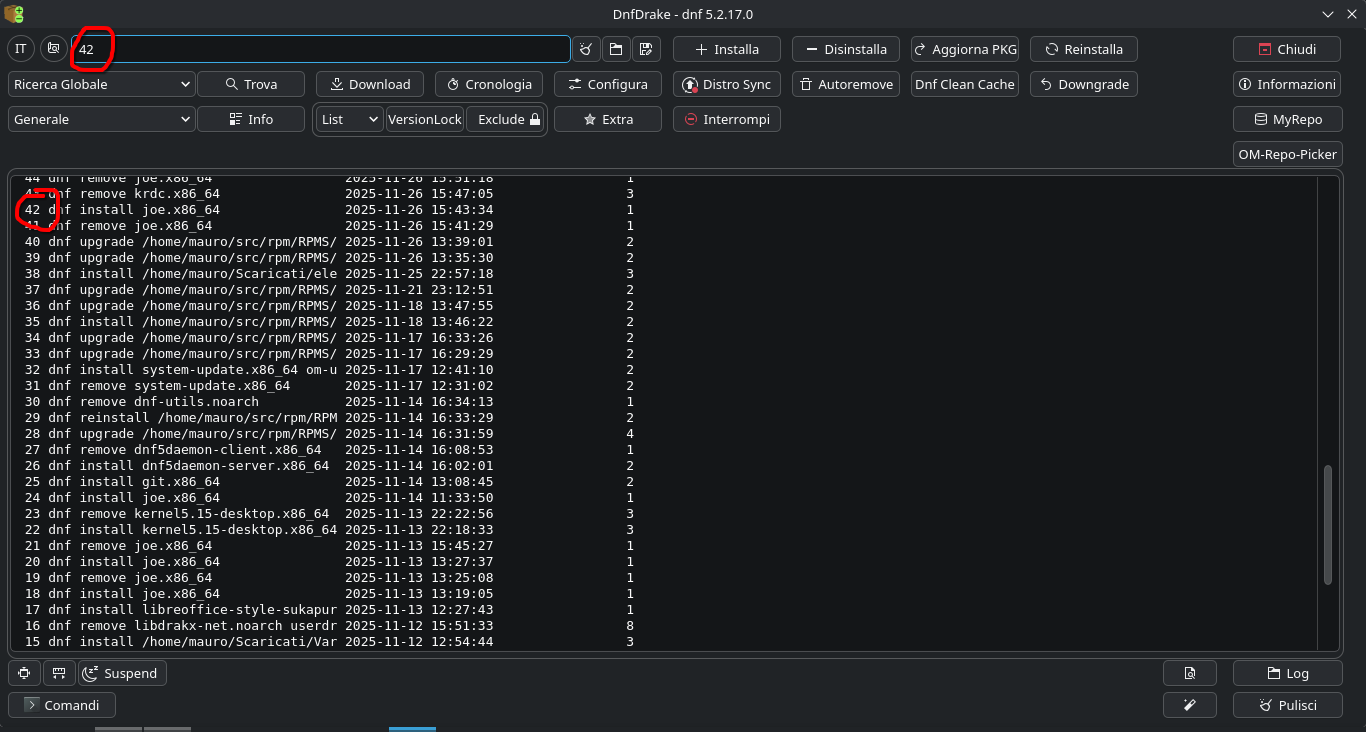
Task: Click the second icon left of Suspend
Action: click(59, 673)
